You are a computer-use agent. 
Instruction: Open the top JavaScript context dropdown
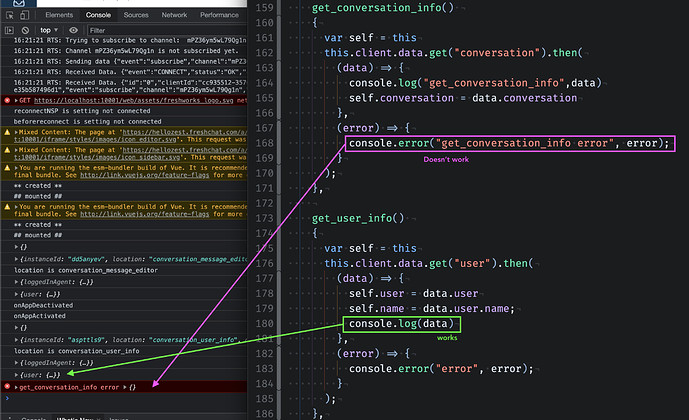49,30
